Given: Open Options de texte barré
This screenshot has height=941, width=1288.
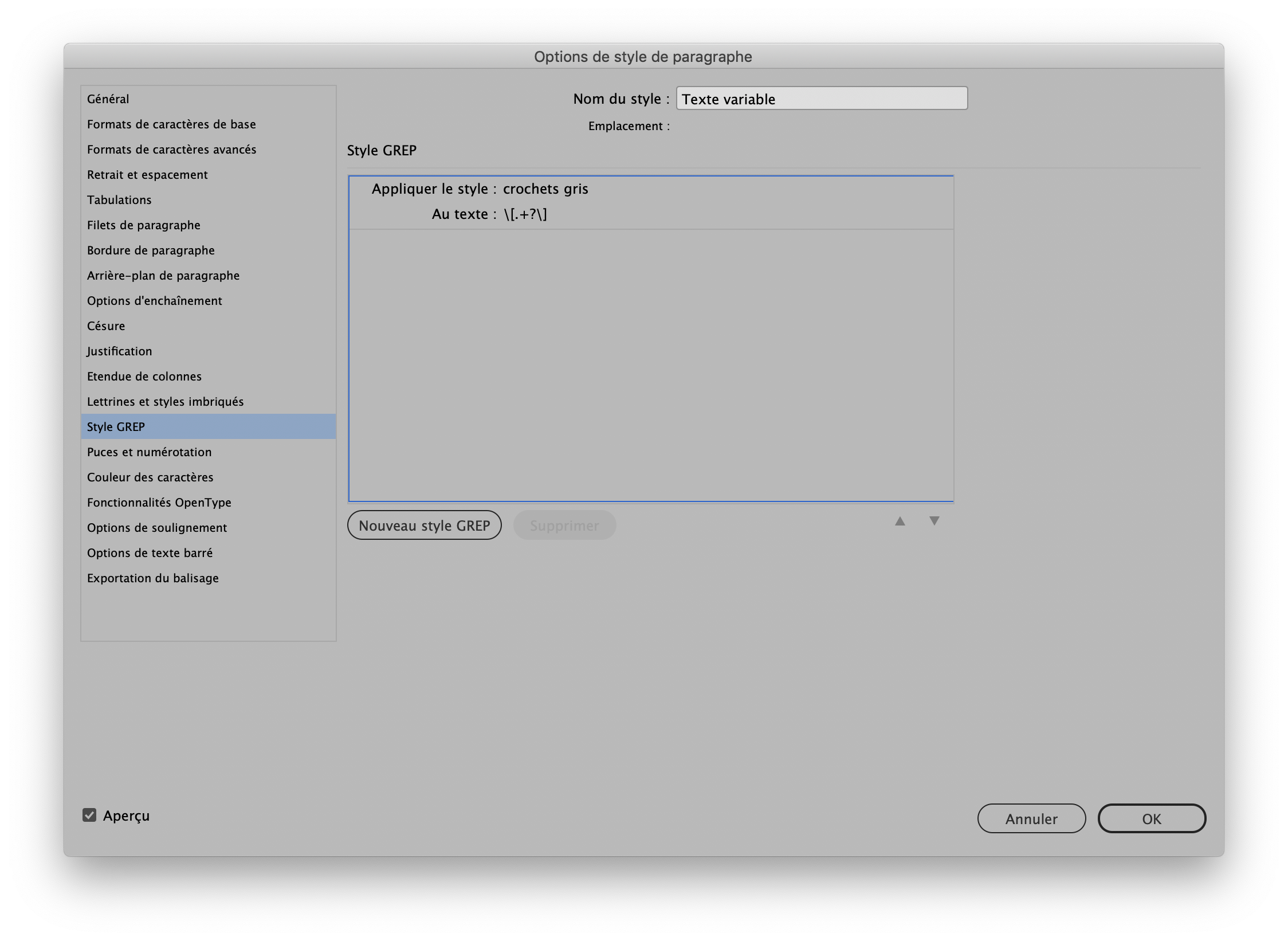Looking at the screenshot, I should pyautogui.click(x=209, y=552).
